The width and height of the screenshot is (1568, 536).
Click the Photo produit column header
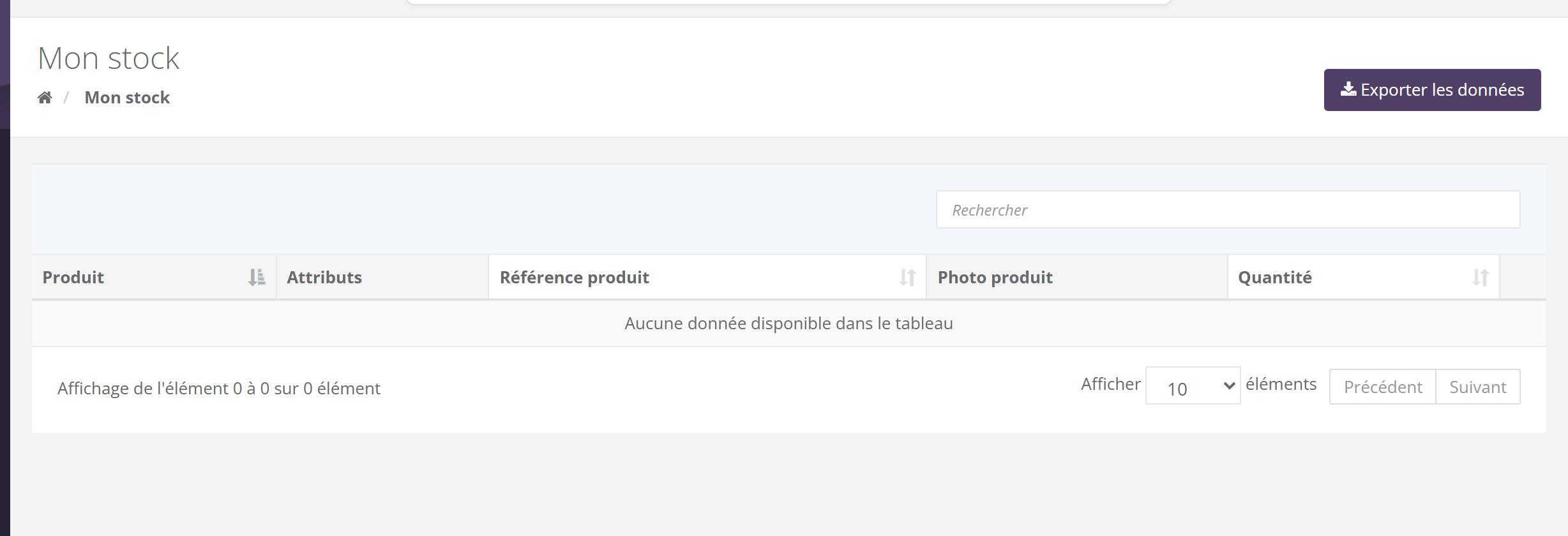(1076, 277)
